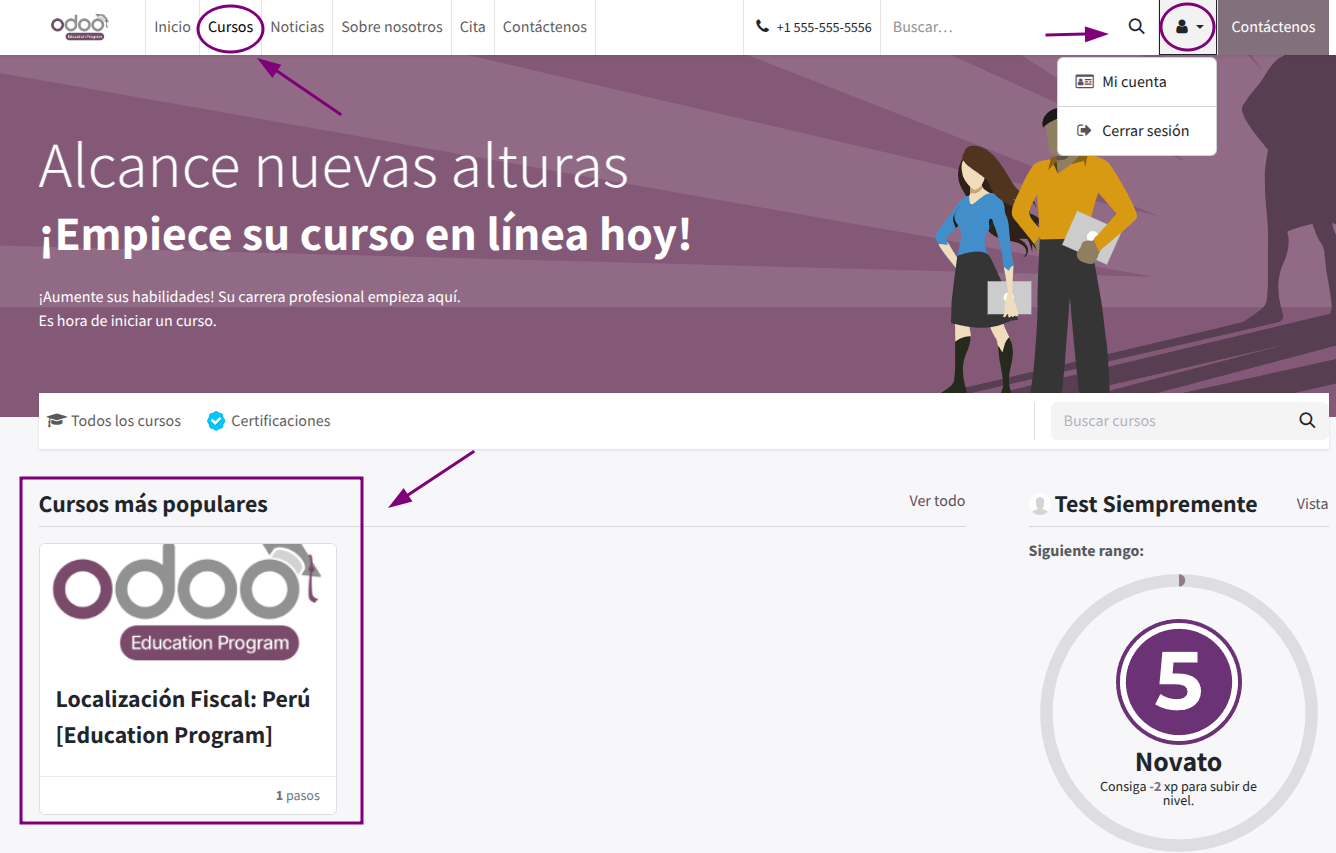Click Ver todo for popular courses
The width and height of the screenshot is (1336, 853).
point(937,500)
